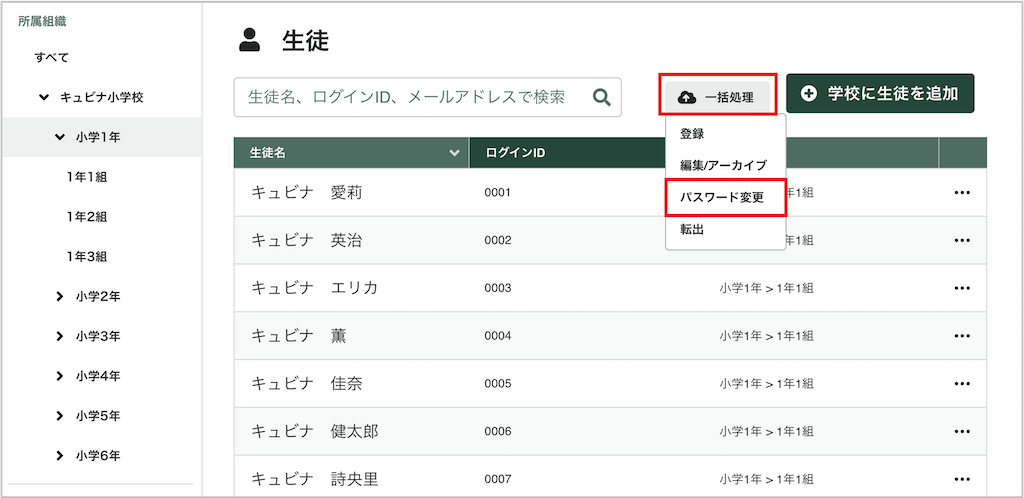This screenshot has height=498, width=1024.
Task: Expand the 小学2年 chevron
Action: coord(60,296)
